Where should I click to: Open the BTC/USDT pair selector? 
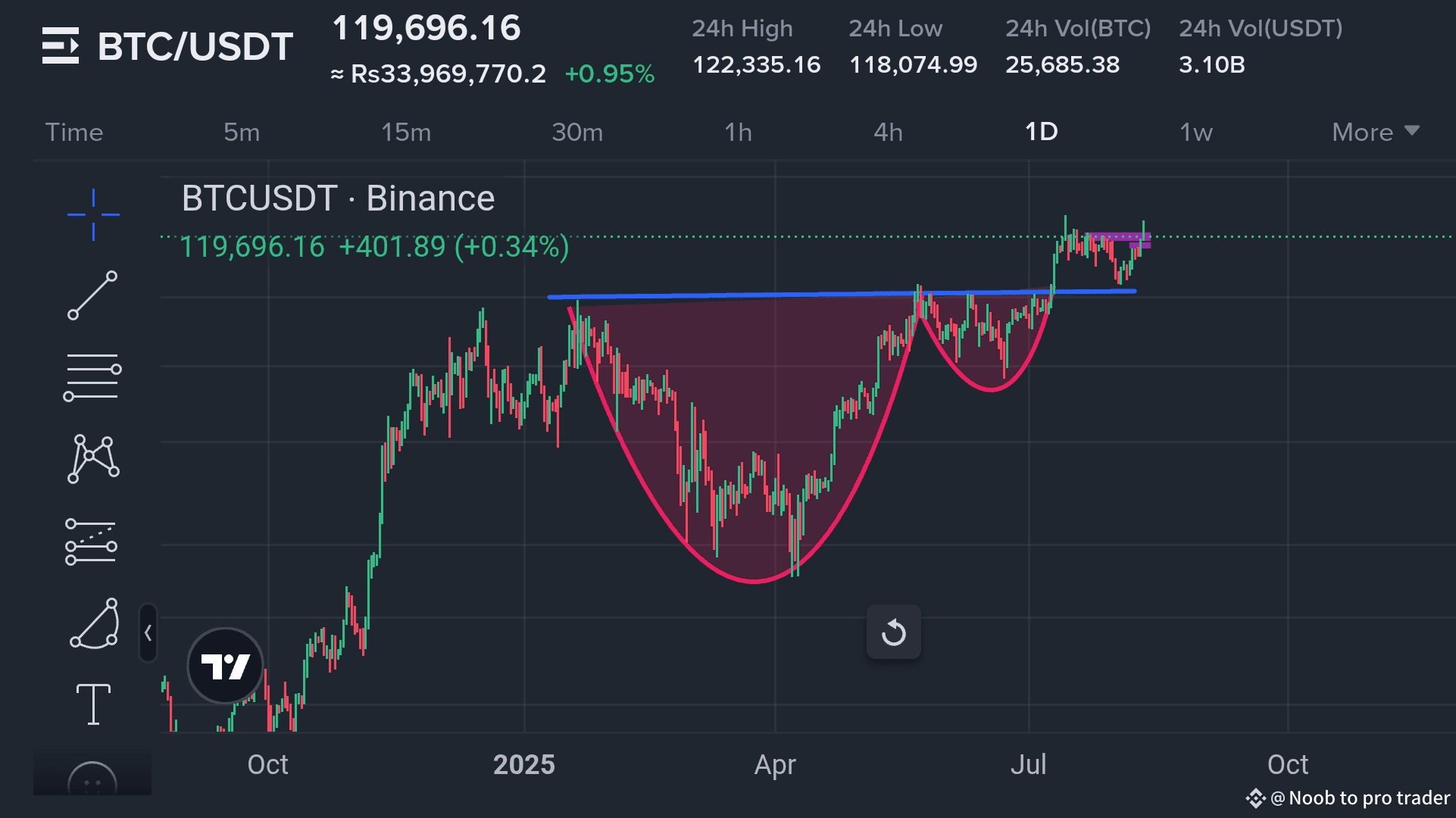click(x=195, y=47)
